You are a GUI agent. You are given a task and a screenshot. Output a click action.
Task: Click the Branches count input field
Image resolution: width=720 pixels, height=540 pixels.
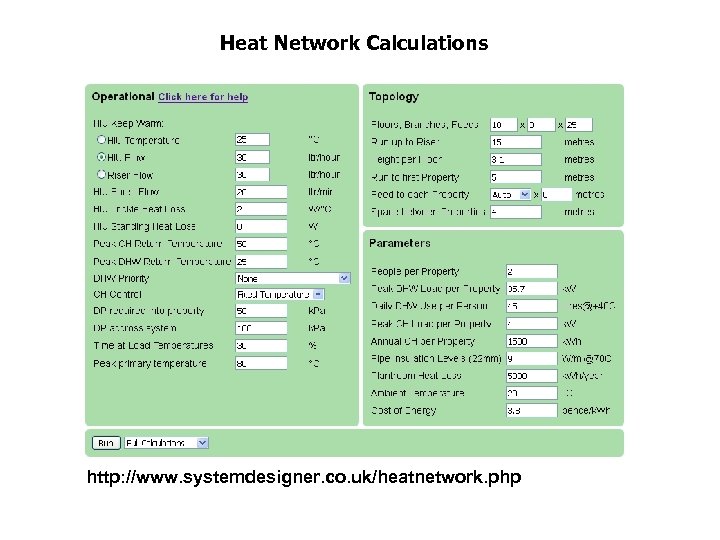541,125
